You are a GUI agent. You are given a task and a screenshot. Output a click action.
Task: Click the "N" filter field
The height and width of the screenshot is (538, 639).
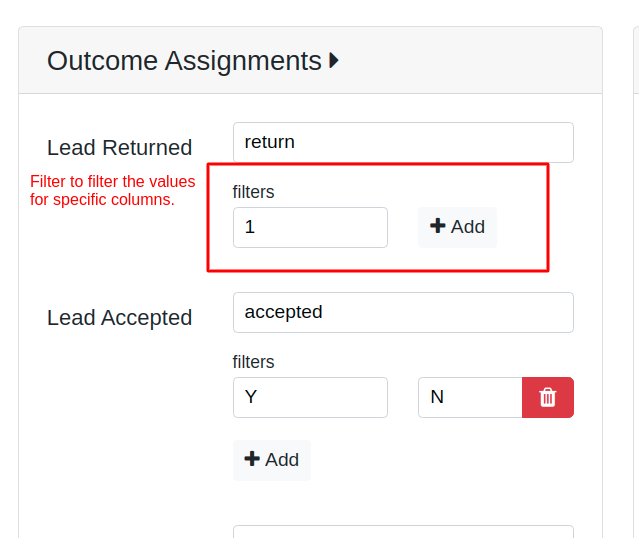point(470,397)
